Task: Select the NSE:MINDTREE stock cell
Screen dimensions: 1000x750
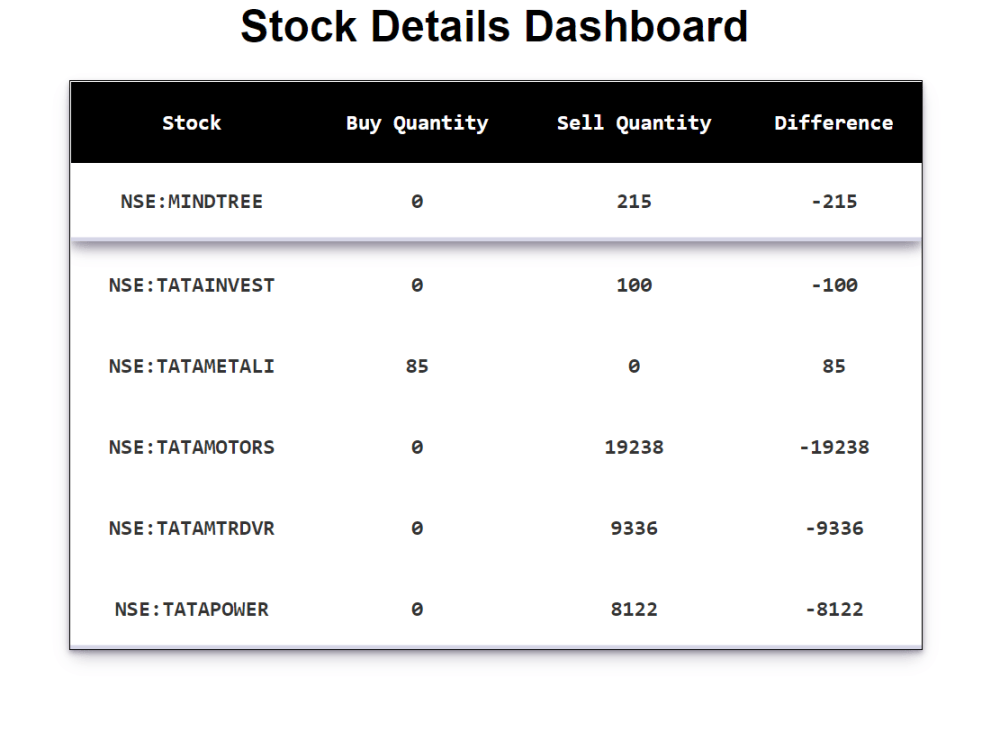Action: [191, 202]
